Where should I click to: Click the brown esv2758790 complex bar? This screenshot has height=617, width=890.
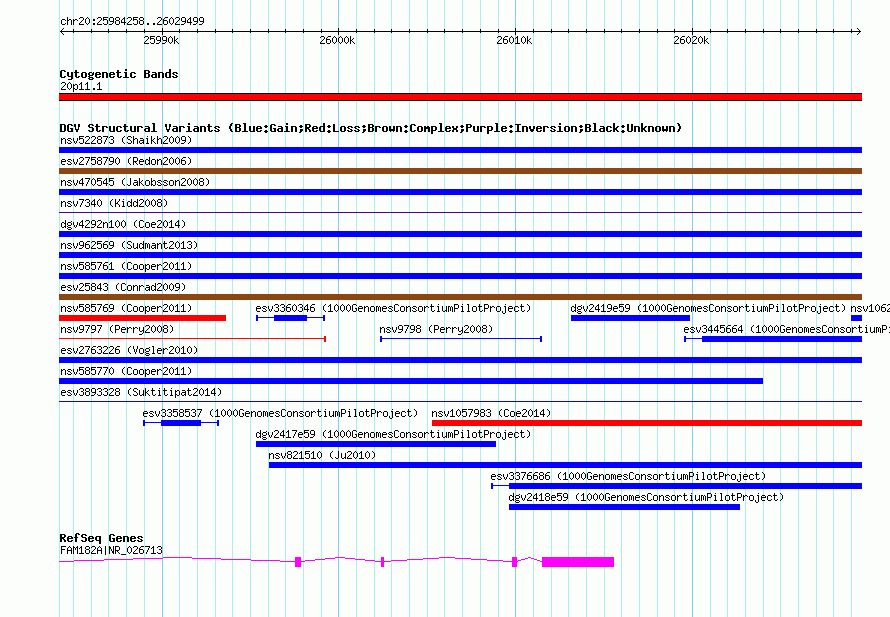(x=460, y=171)
